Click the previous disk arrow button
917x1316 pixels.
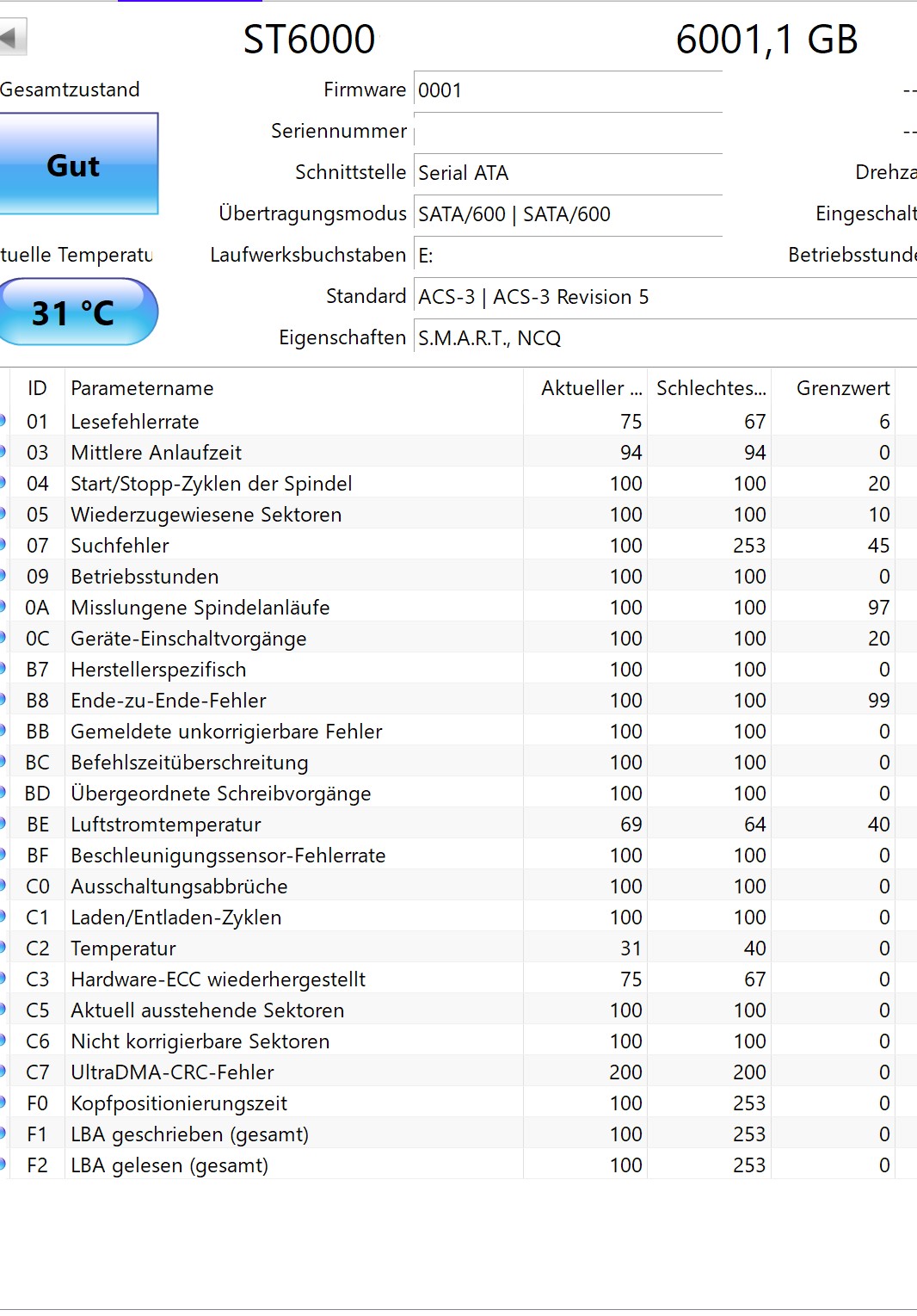[12, 38]
